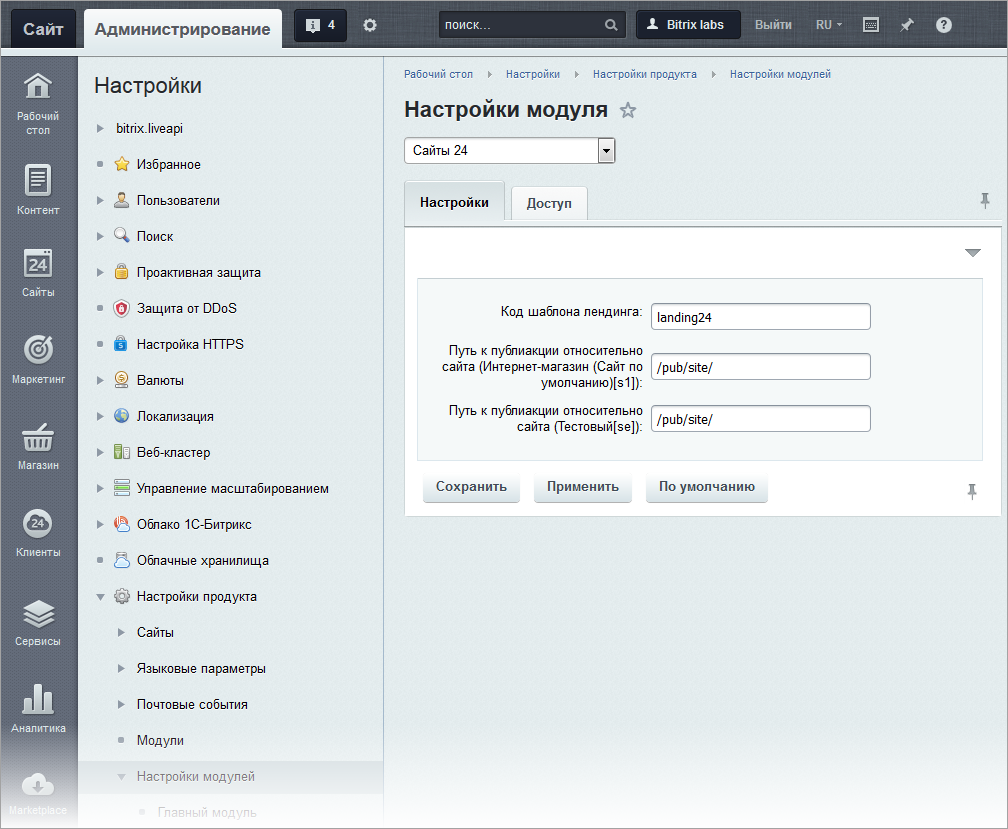Go to Настройки breadcrumb link

[x=532, y=75]
